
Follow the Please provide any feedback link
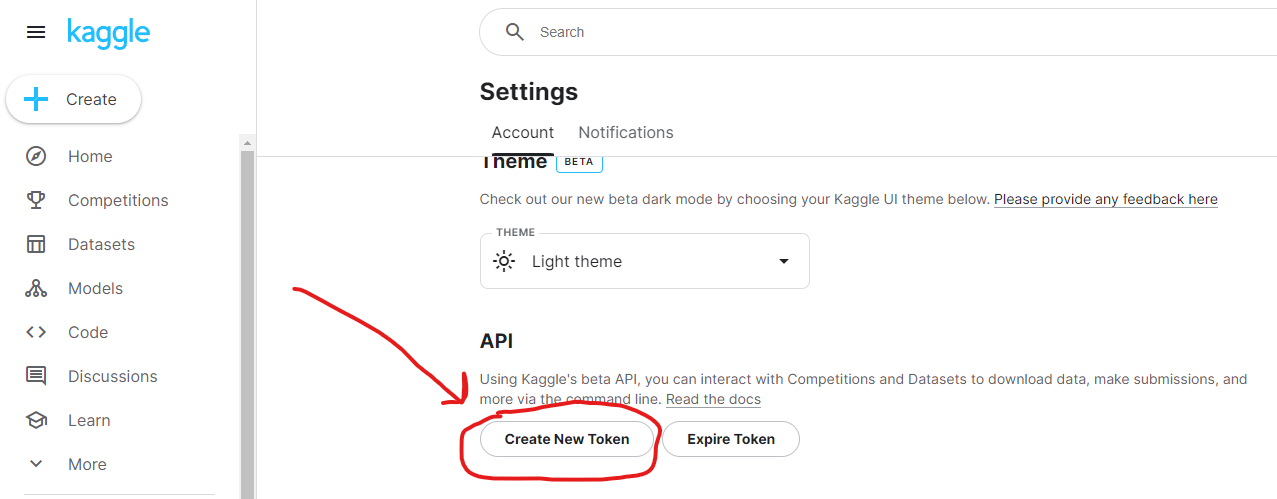coord(1105,199)
